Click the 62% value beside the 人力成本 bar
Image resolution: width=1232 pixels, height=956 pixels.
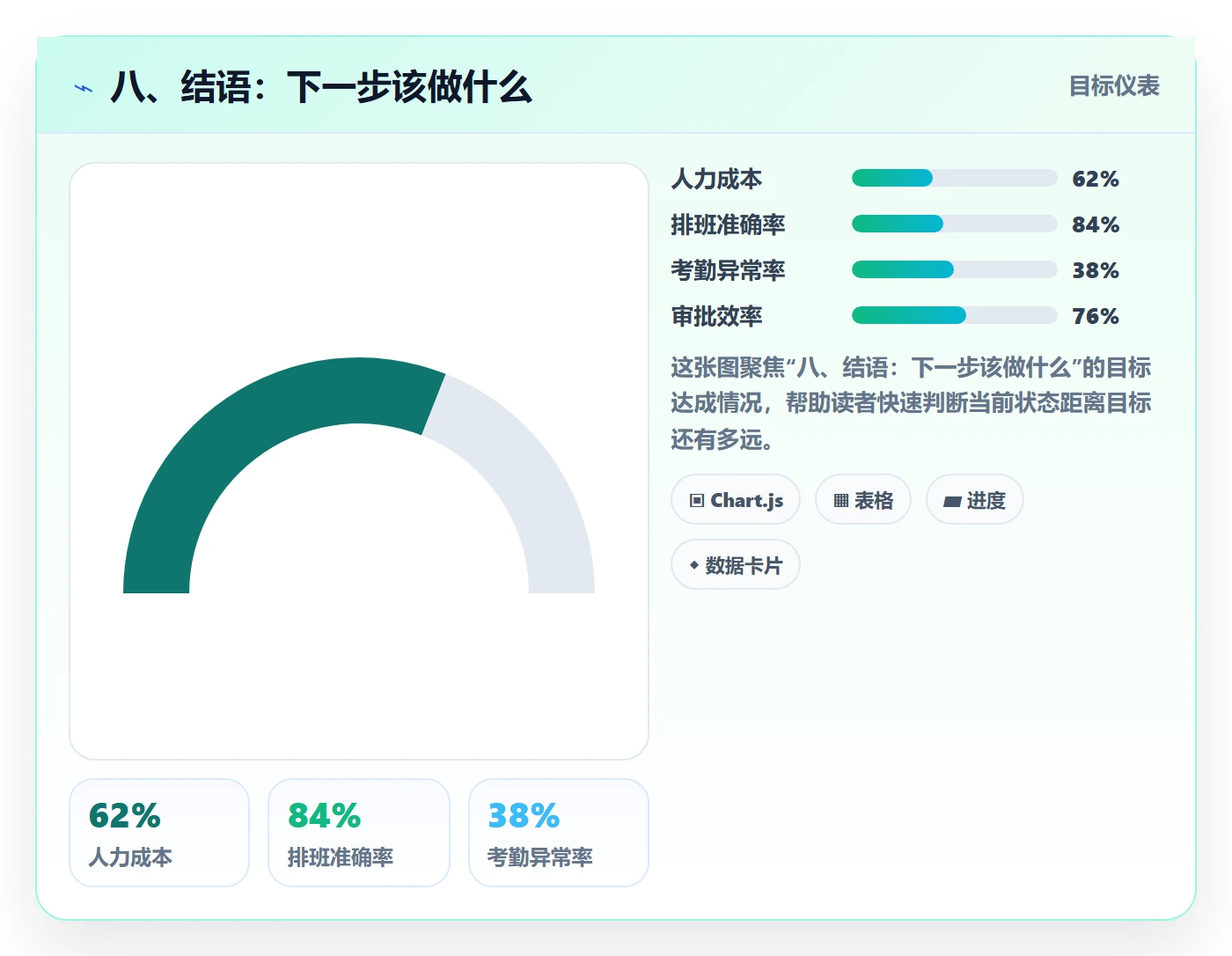tap(1096, 179)
